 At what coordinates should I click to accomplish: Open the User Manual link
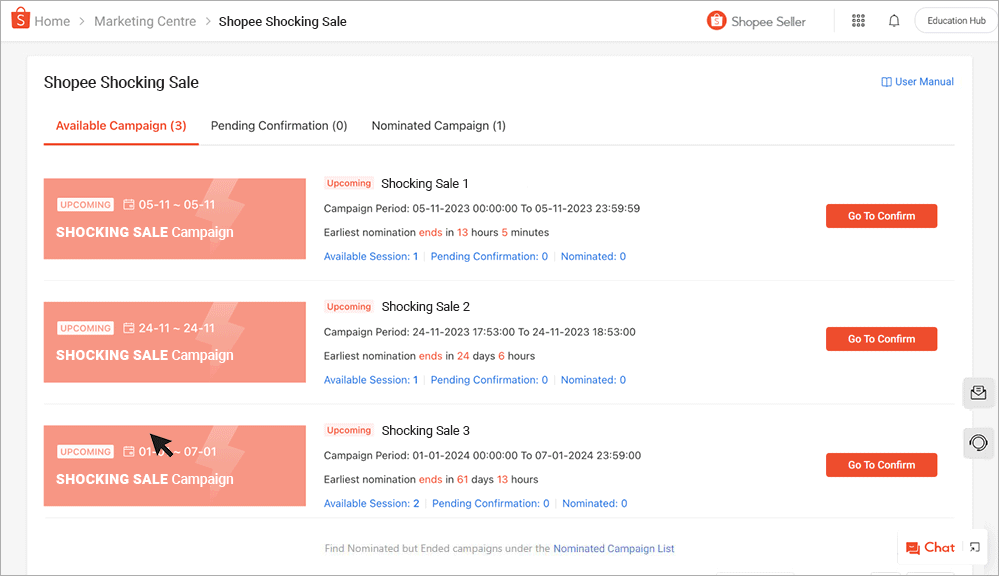pyautogui.click(x=917, y=81)
